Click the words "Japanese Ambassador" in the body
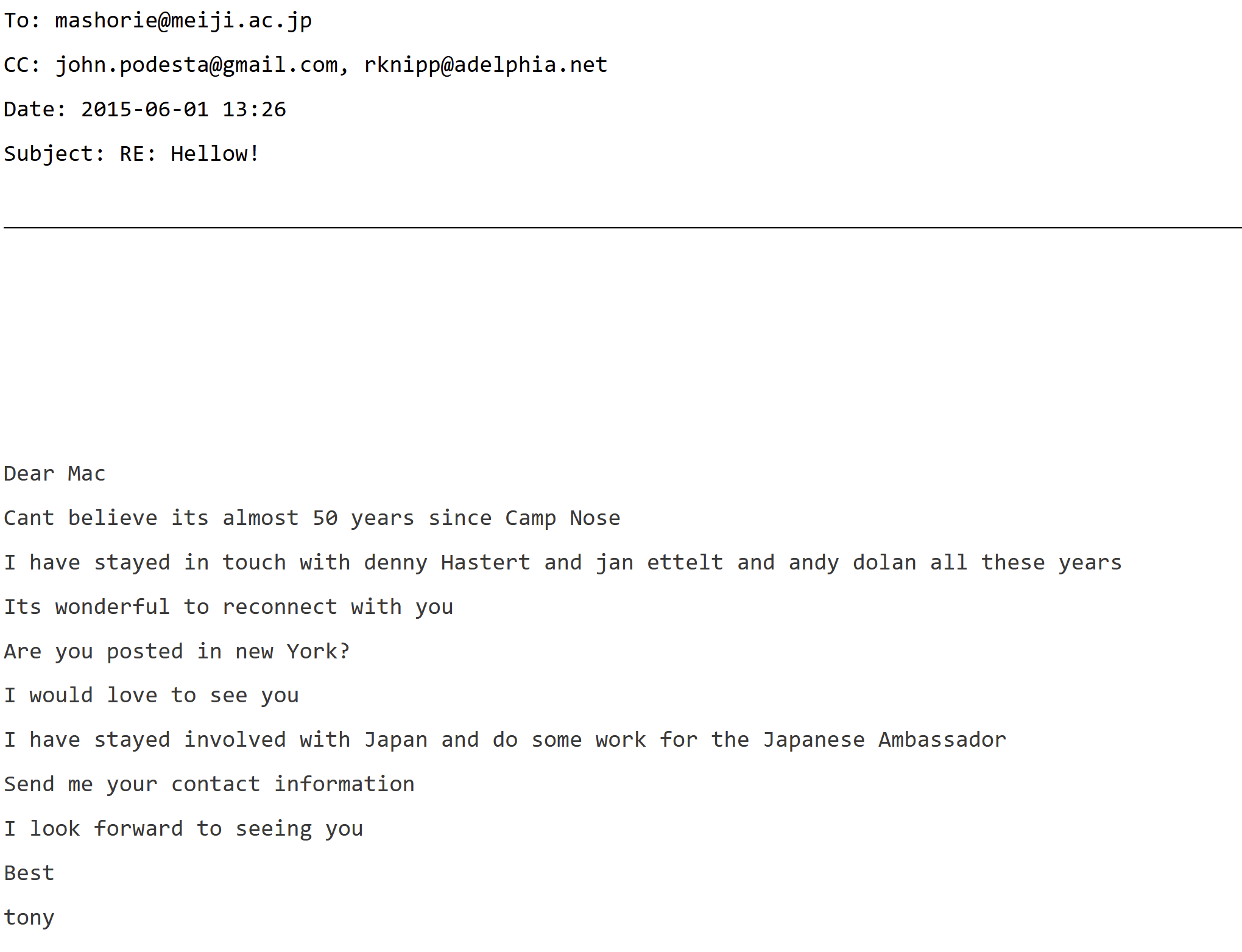Screen dimensions: 1242x952 point(884,740)
